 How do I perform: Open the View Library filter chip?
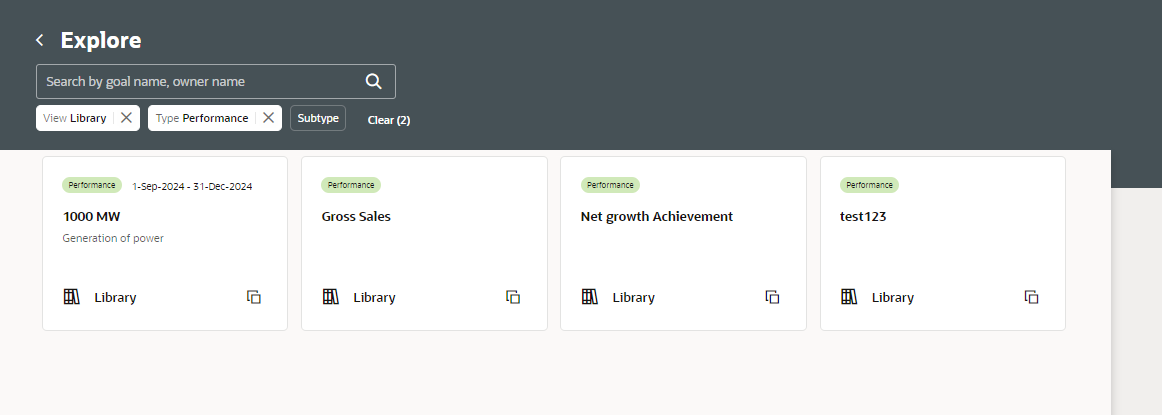(x=75, y=118)
